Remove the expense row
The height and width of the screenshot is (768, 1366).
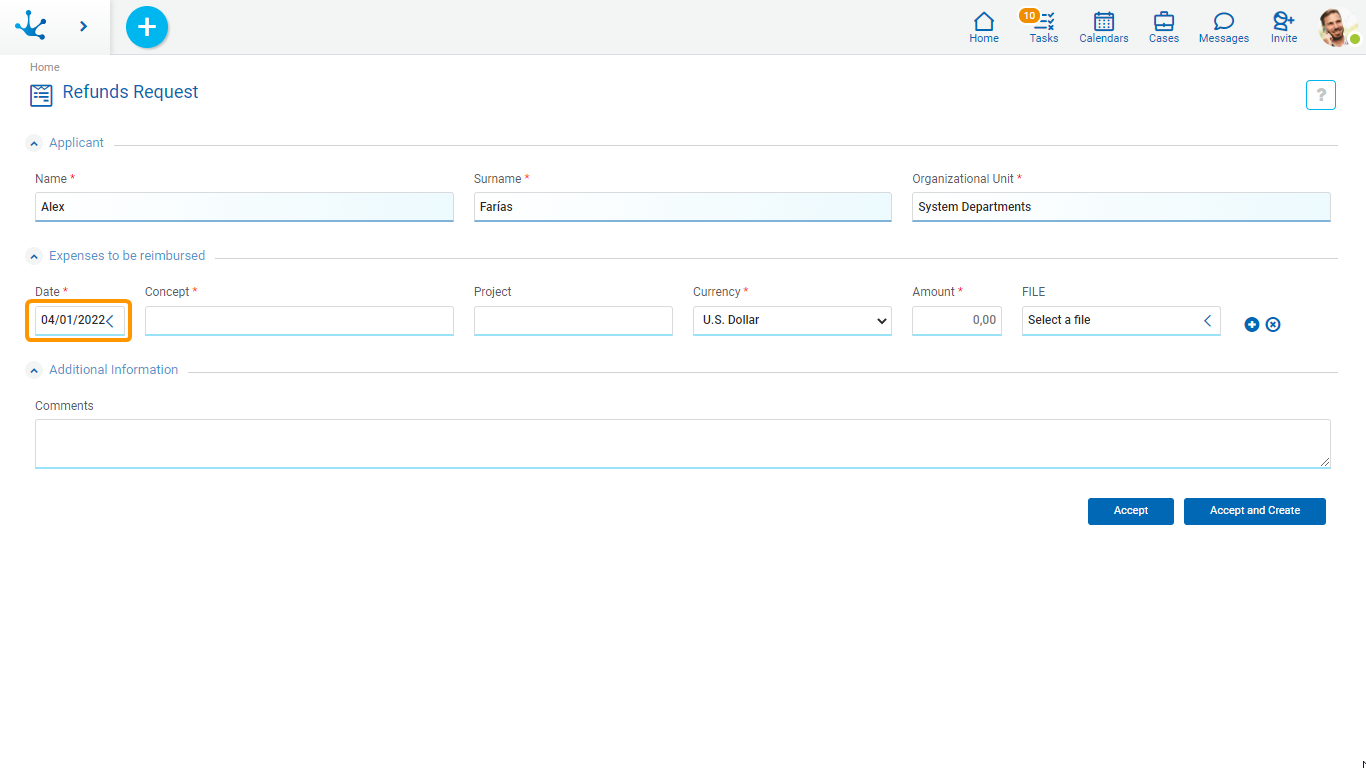click(x=1273, y=324)
